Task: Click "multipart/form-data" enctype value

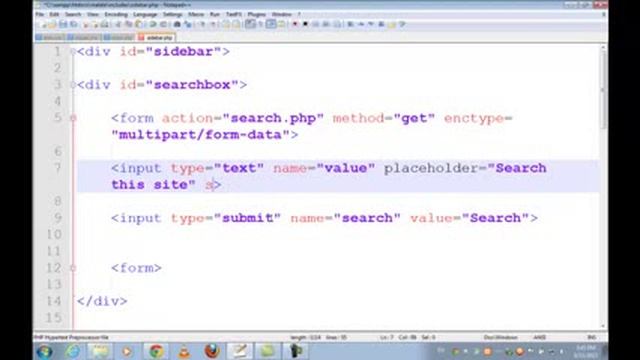Action: (200, 135)
